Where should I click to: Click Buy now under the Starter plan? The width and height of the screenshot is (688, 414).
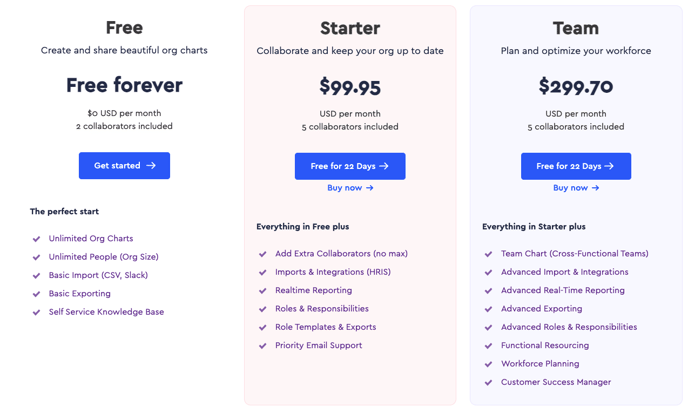[x=350, y=188]
